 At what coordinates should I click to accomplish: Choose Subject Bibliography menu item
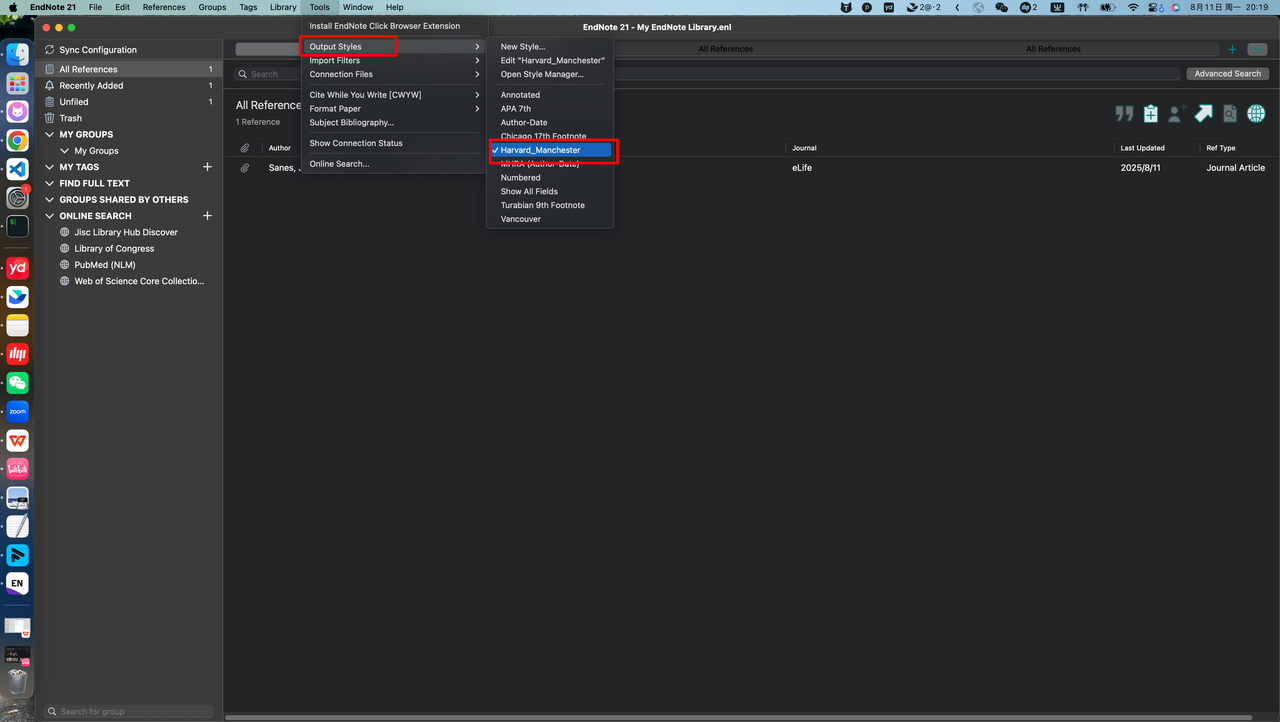pyautogui.click(x=395, y=123)
